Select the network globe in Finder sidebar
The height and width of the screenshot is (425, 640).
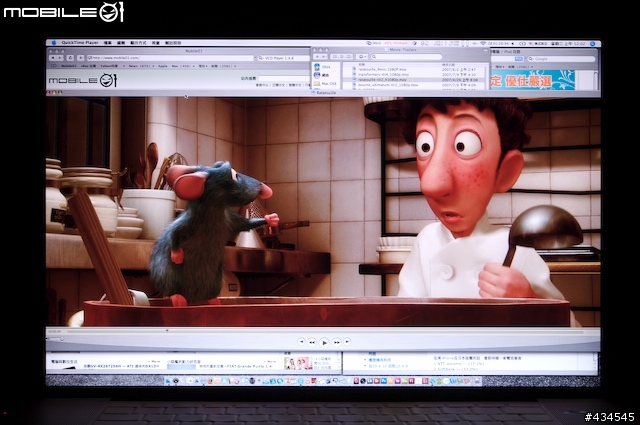point(321,75)
